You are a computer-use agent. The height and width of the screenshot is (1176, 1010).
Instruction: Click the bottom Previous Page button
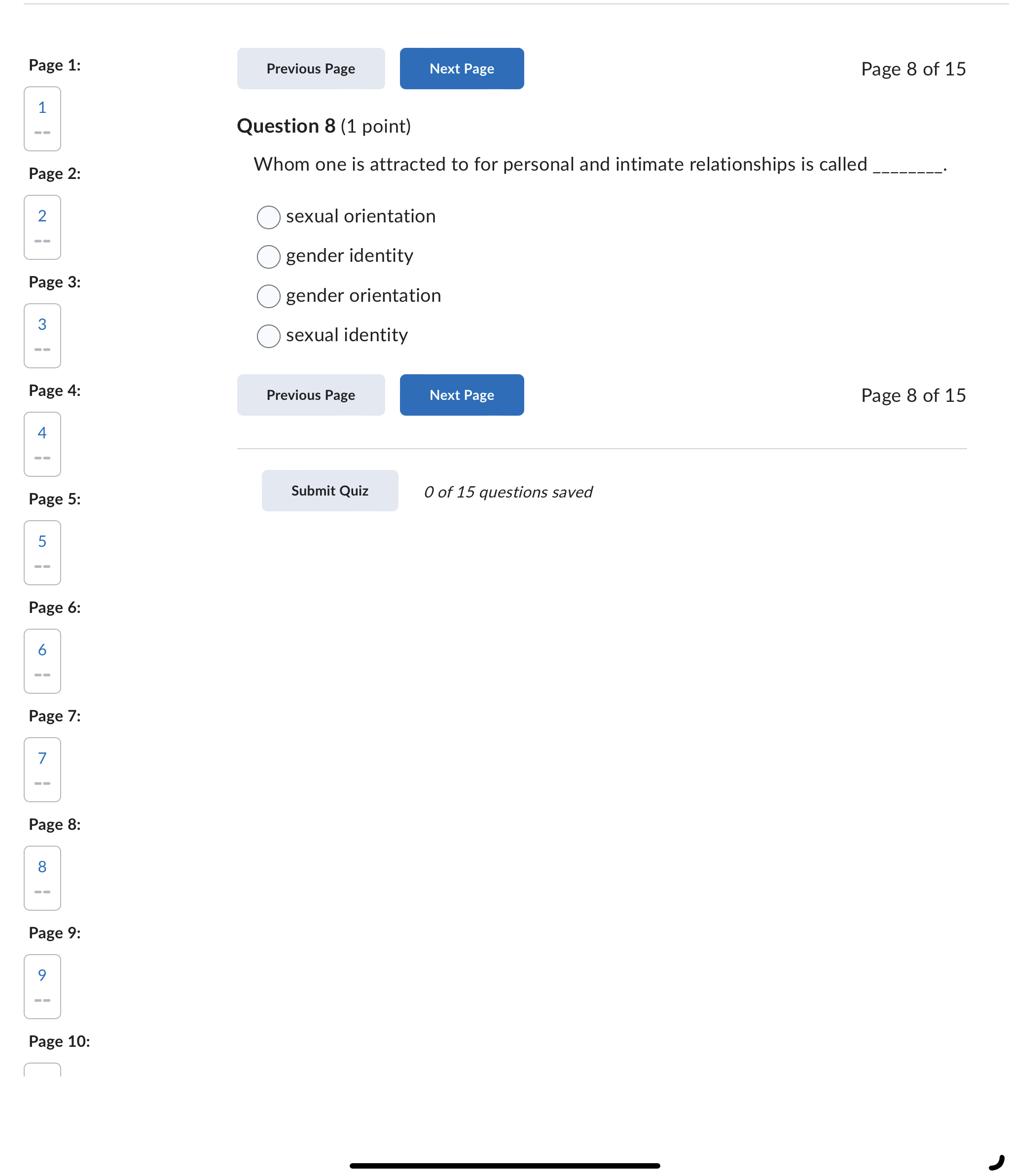point(311,395)
